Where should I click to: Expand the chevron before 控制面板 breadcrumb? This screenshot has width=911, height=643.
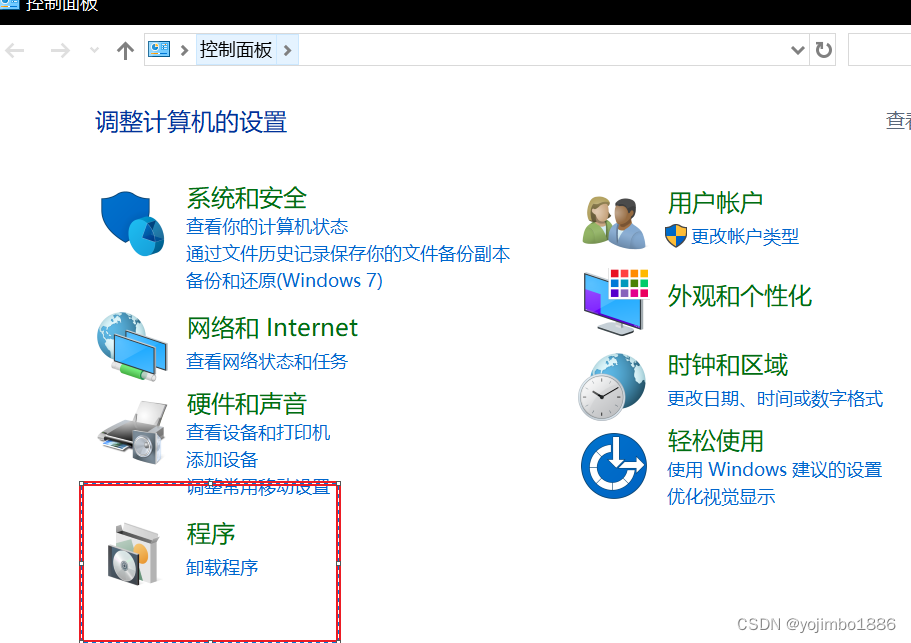pos(185,51)
